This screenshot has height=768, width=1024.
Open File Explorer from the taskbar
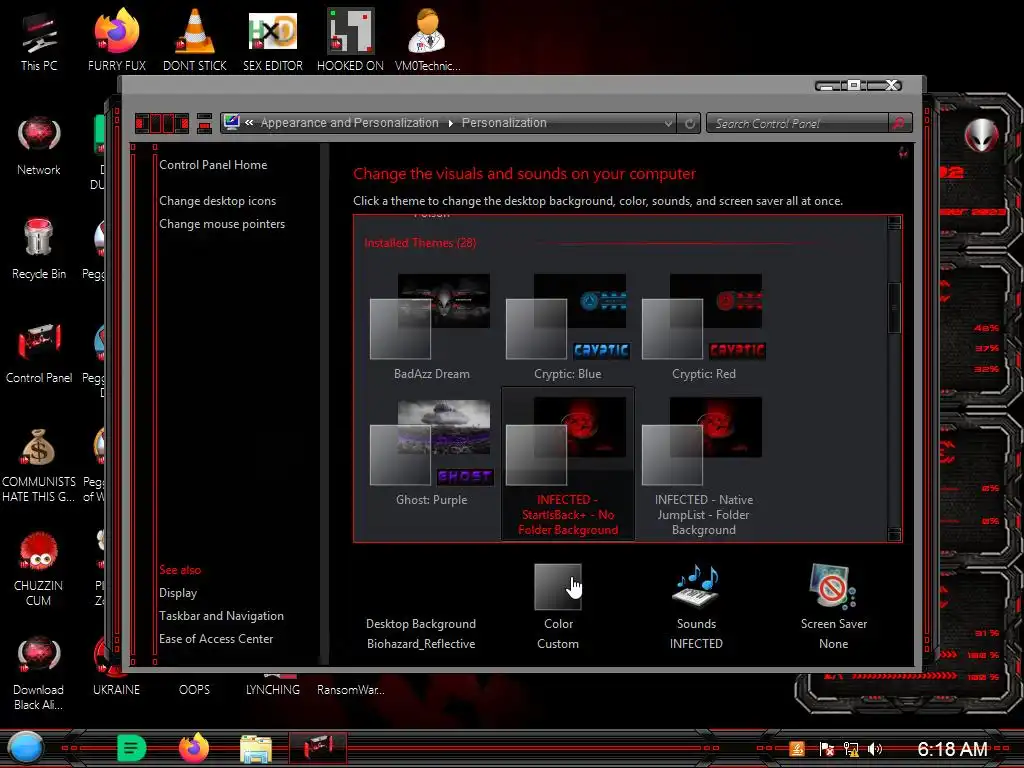point(255,748)
